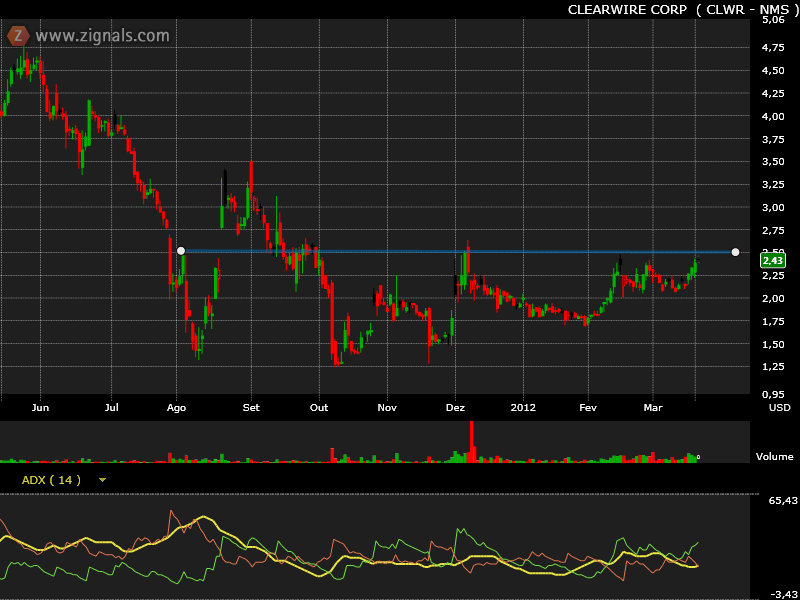The width and height of the screenshot is (800, 600).
Task: Click the -3,43 ADX scale value
Action: pos(783,594)
